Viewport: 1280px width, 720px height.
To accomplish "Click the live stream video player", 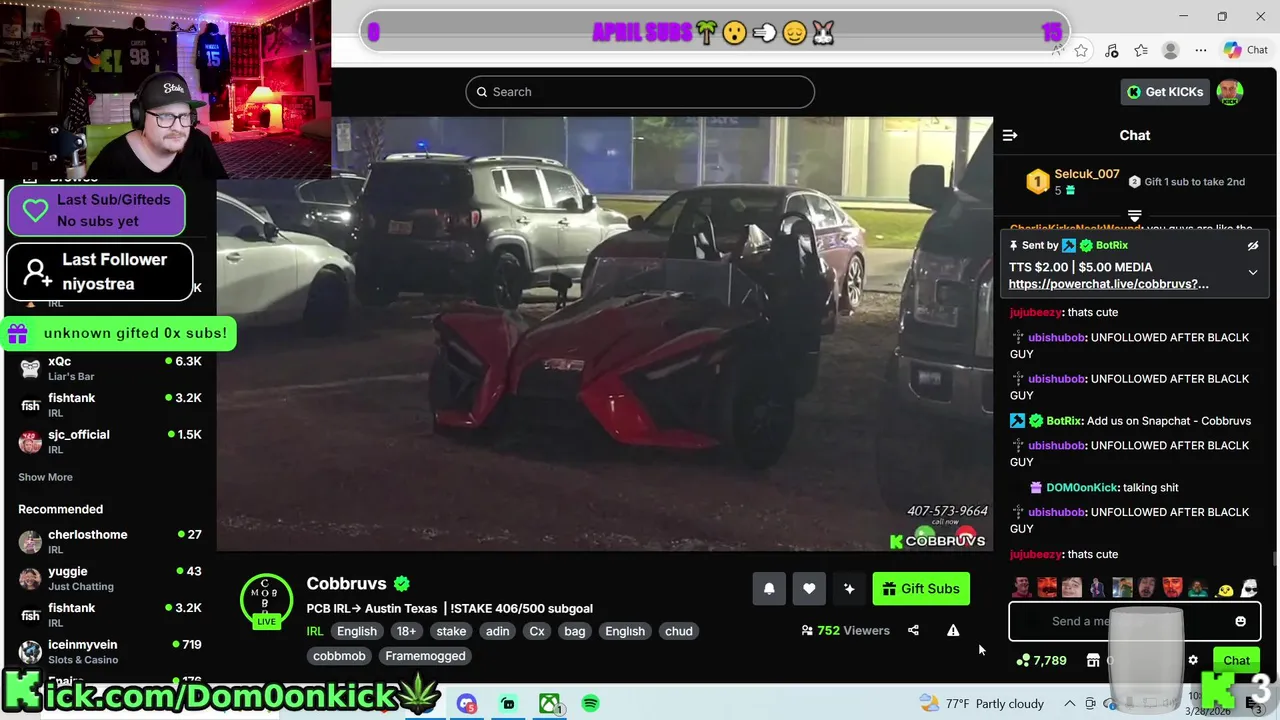I will [605, 334].
